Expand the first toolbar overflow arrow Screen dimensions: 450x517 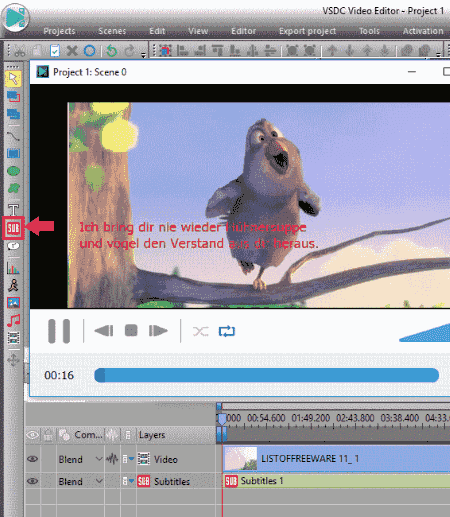pyautogui.click(x=143, y=55)
